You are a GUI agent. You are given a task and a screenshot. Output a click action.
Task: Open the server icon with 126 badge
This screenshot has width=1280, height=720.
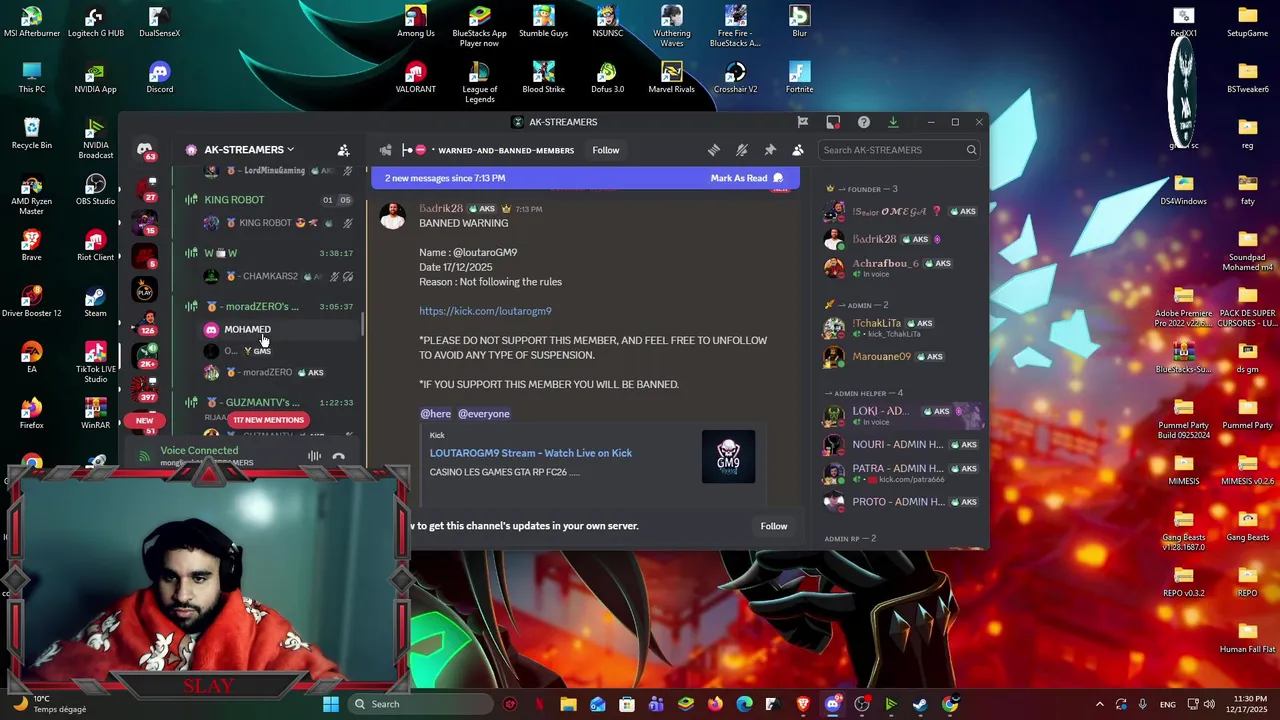[146, 322]
